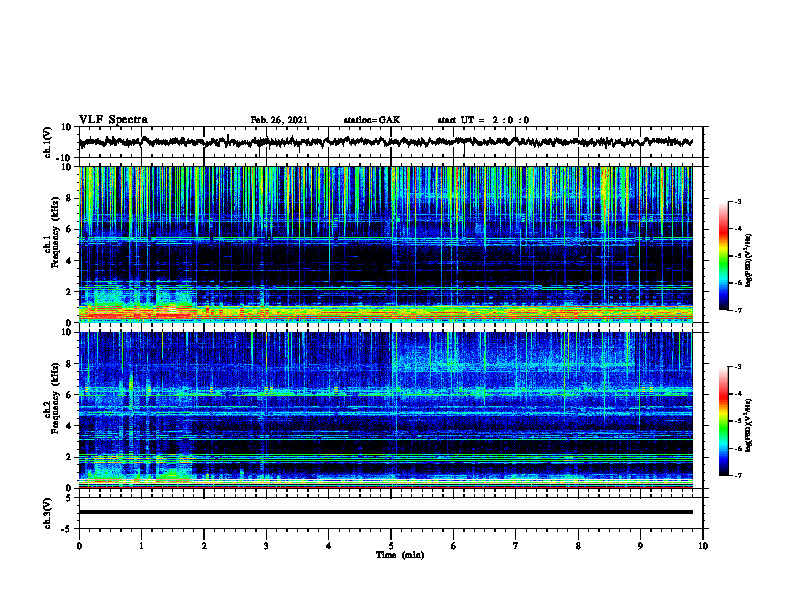
Task: Click the ch.2 spectrogram color bar
Action: (723, 421)
